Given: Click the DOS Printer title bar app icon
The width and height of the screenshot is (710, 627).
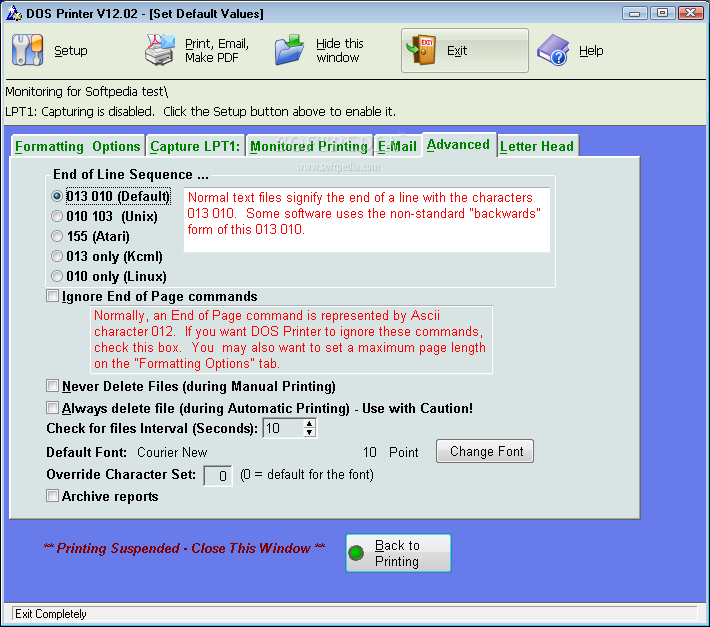Looking at the screenshot, I should (14, 13).
